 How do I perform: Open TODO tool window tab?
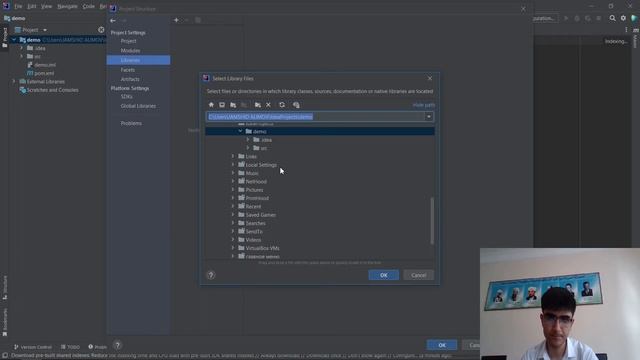click(70, 347)
